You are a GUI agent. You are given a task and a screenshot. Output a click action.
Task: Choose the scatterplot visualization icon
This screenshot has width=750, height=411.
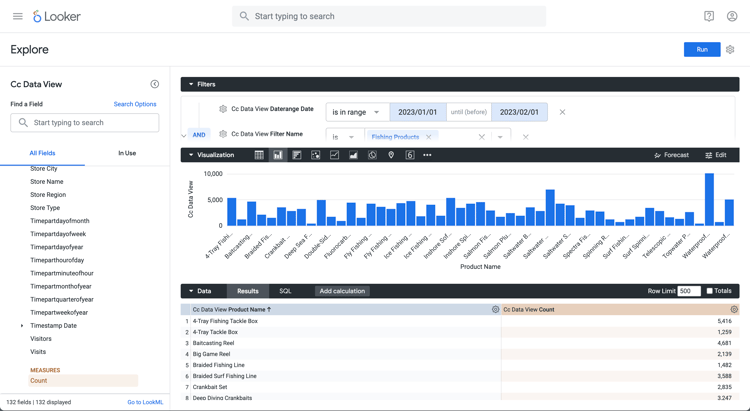click(x=316, y=155)
